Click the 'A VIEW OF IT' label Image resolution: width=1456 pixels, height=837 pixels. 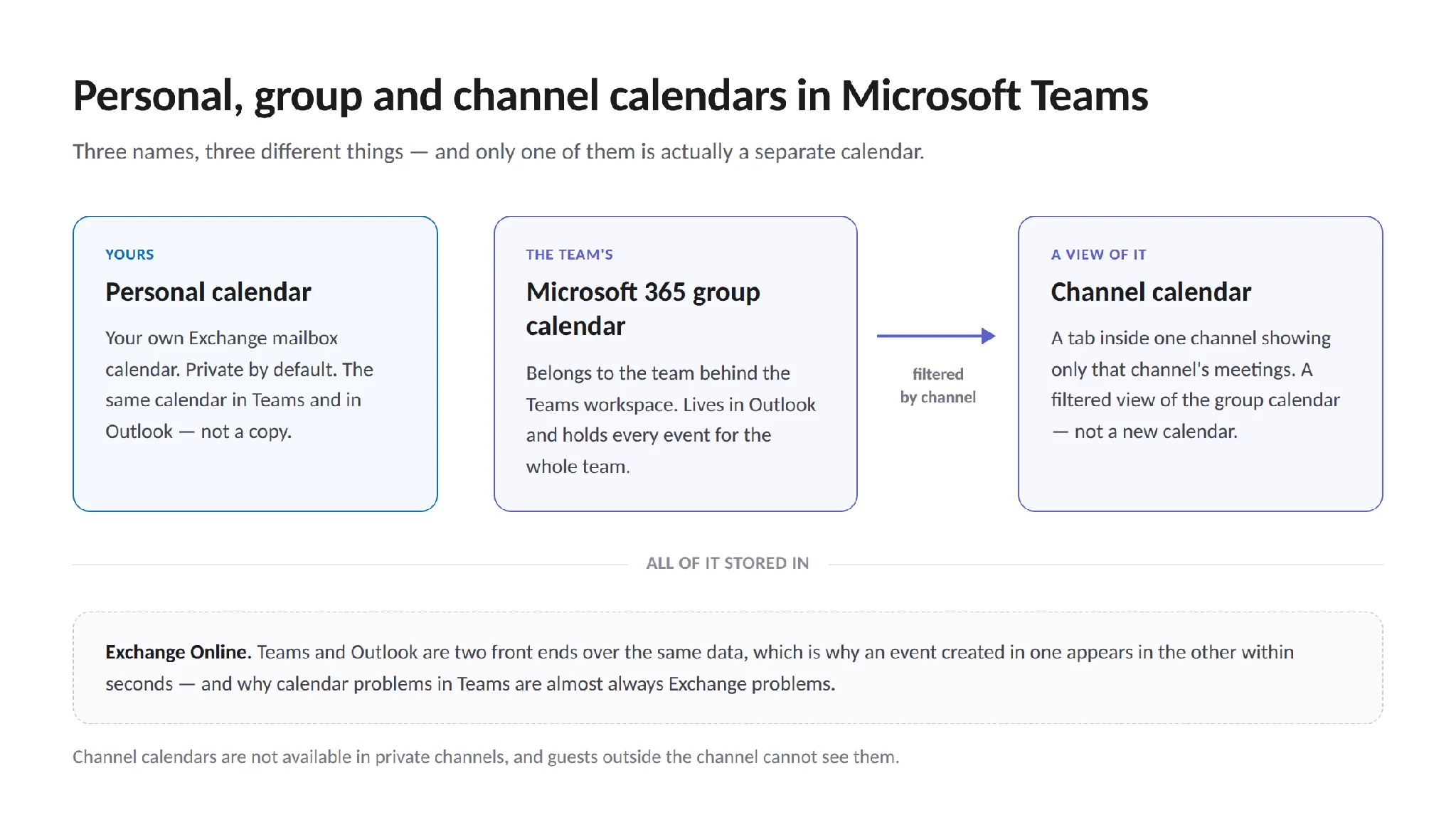[x=1098, y=255]
